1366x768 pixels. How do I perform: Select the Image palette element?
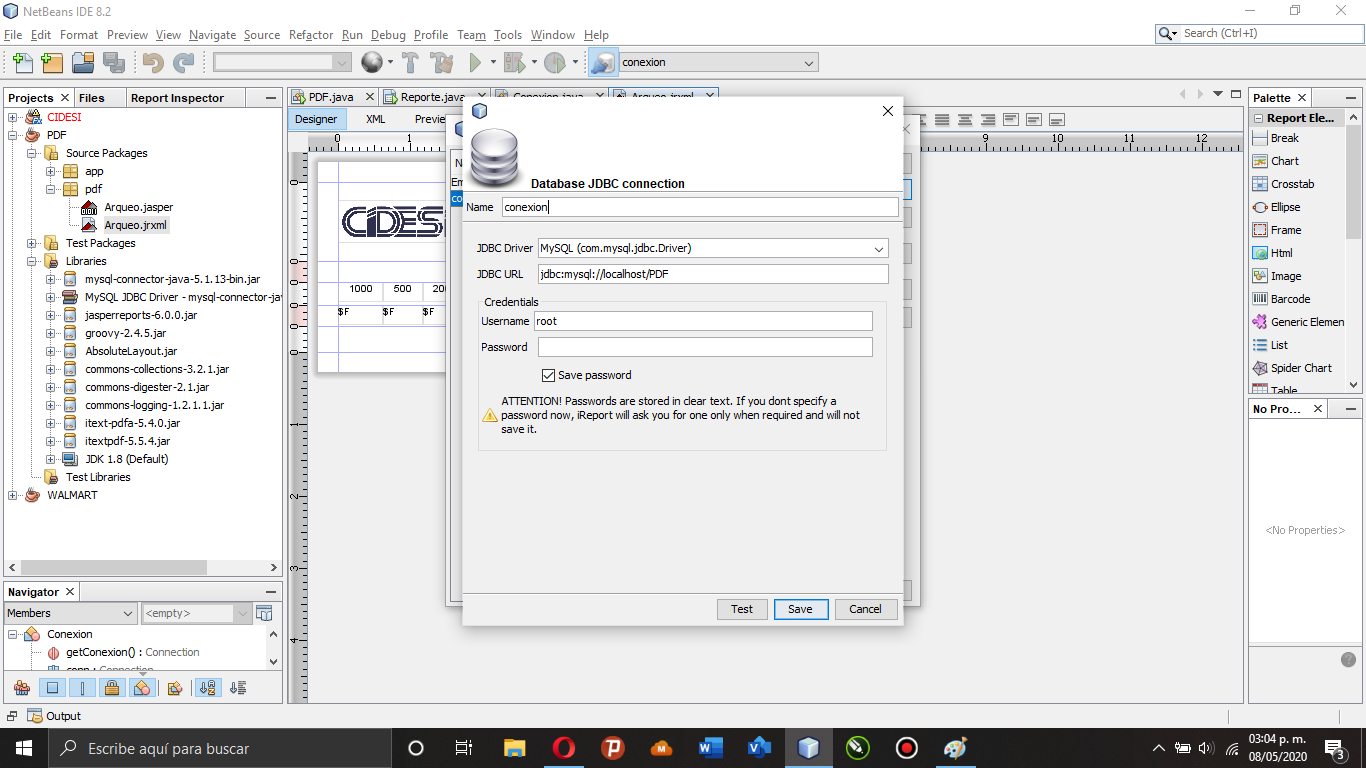[x=1277, y=276]
